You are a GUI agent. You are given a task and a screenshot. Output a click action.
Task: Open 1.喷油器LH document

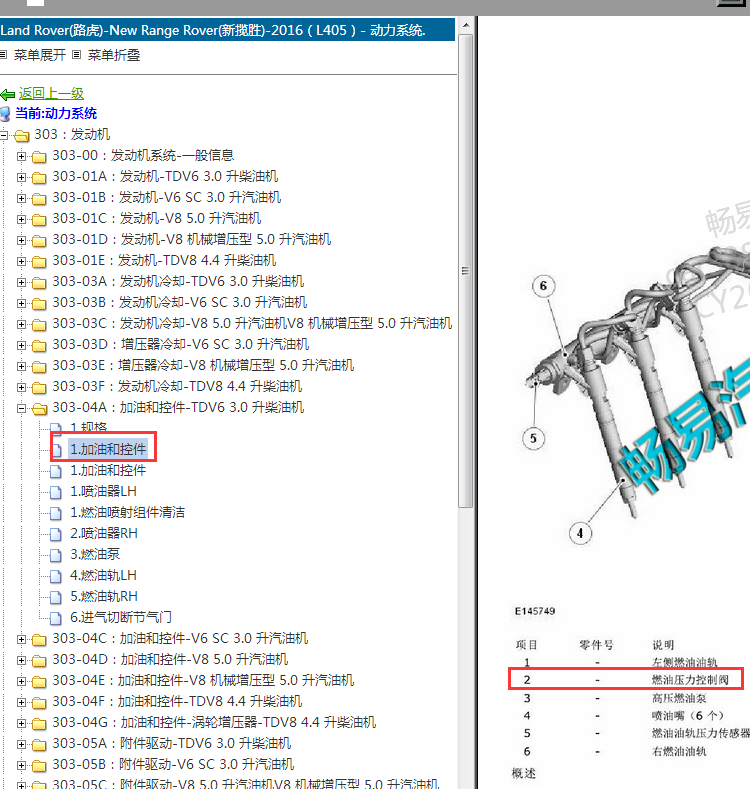[x=103, y=491]
